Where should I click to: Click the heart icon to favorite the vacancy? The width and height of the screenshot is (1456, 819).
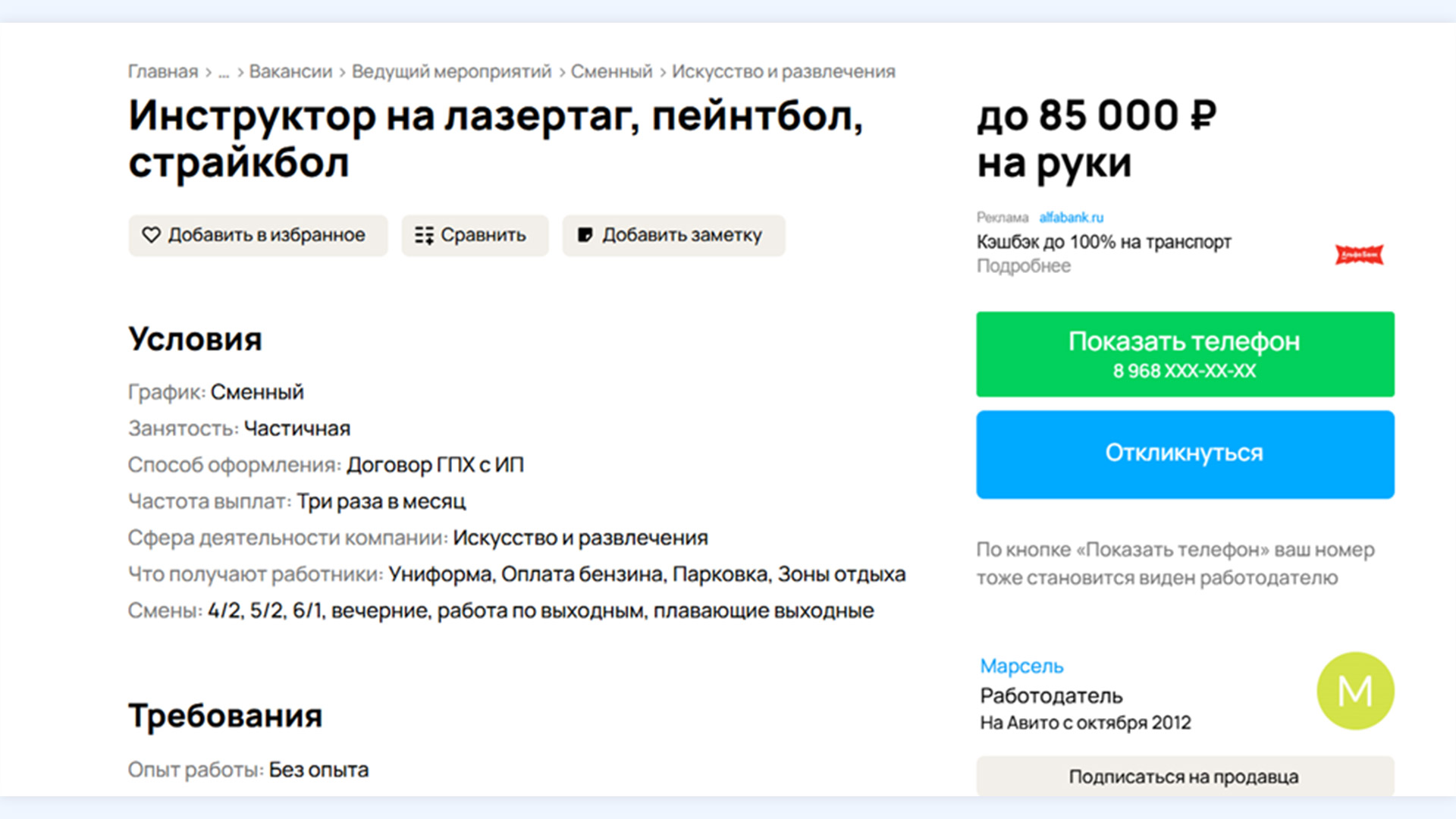(151, 235)
